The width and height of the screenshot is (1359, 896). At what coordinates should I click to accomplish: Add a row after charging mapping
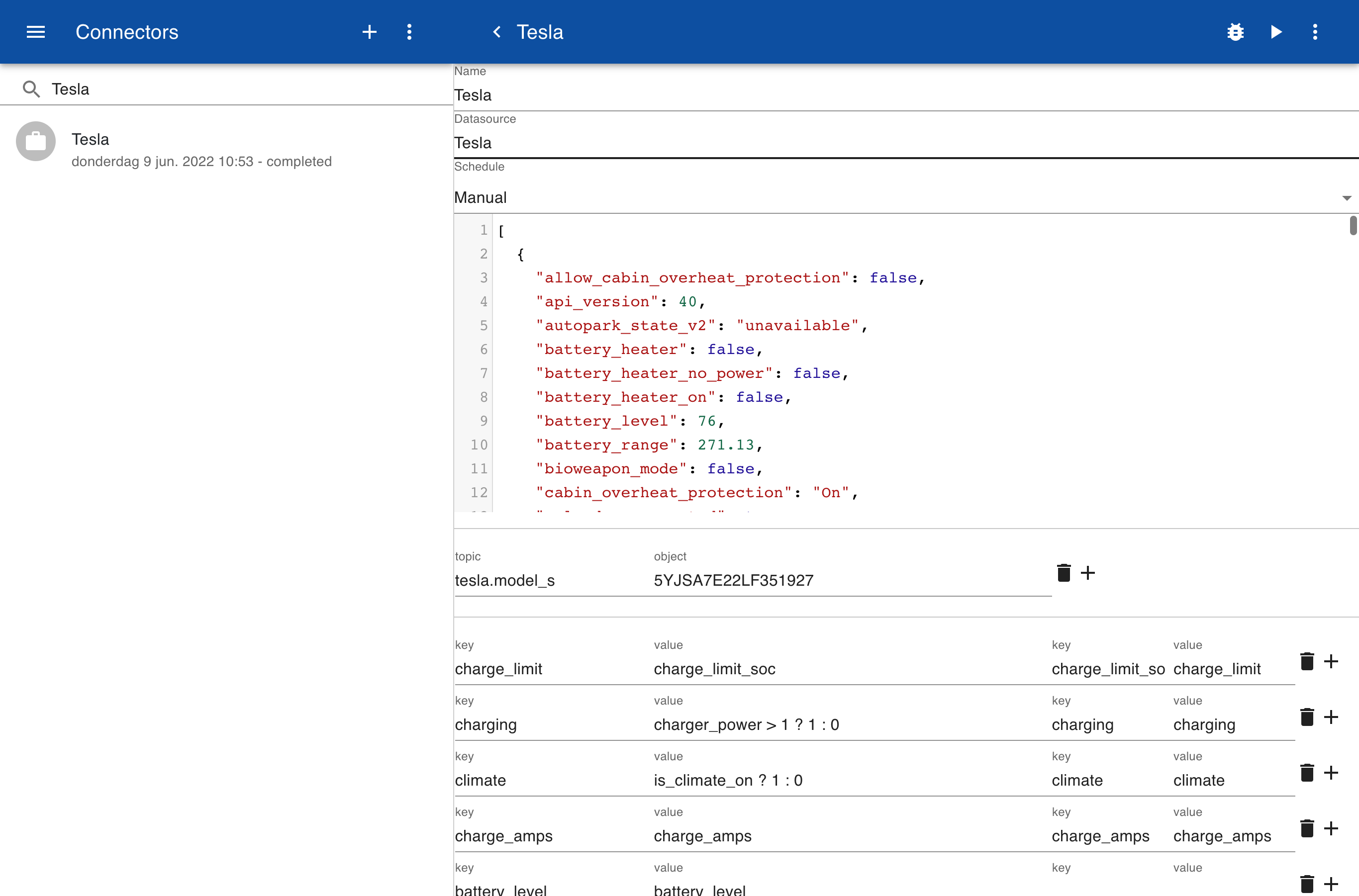coord(1331,717)
